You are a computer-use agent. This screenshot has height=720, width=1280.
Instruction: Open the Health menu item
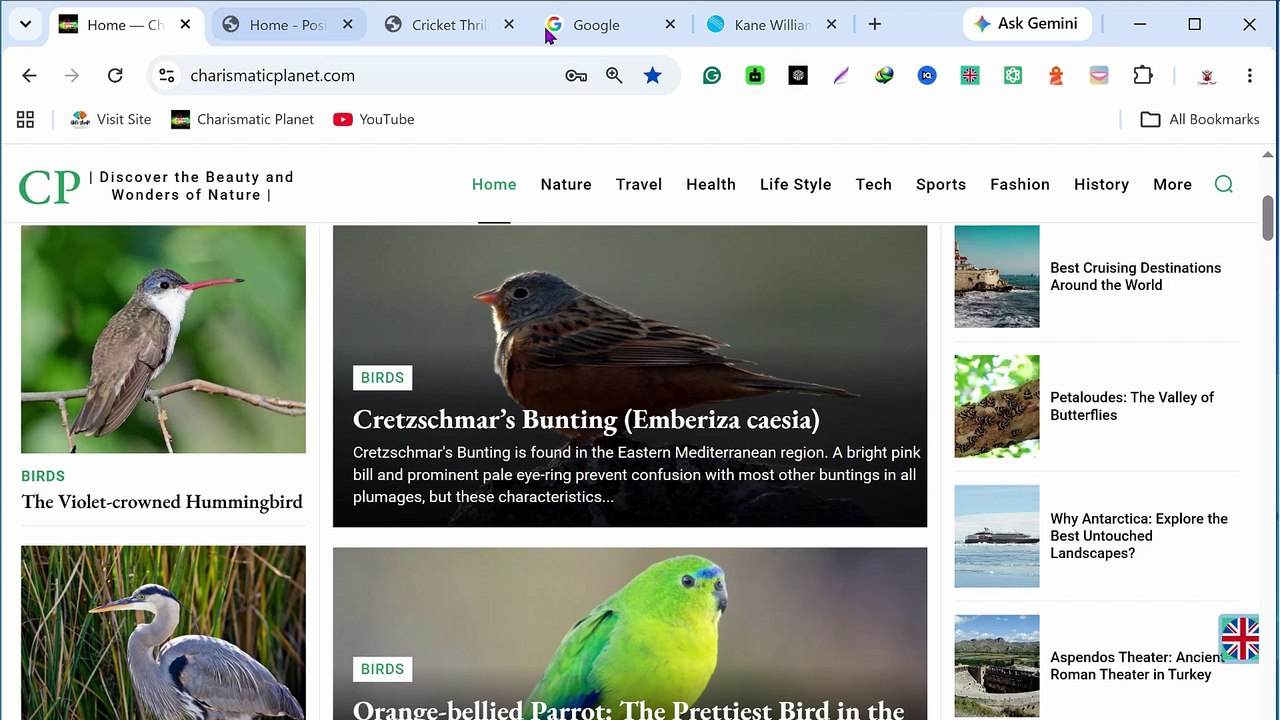(711, 184)
